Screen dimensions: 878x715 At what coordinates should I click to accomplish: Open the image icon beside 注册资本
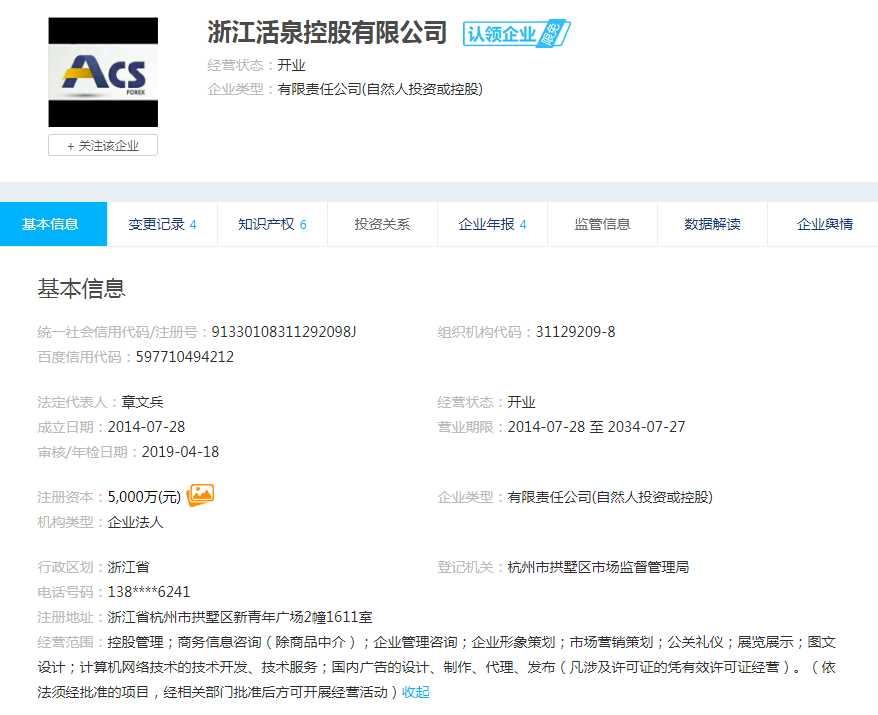coord(201,495)
